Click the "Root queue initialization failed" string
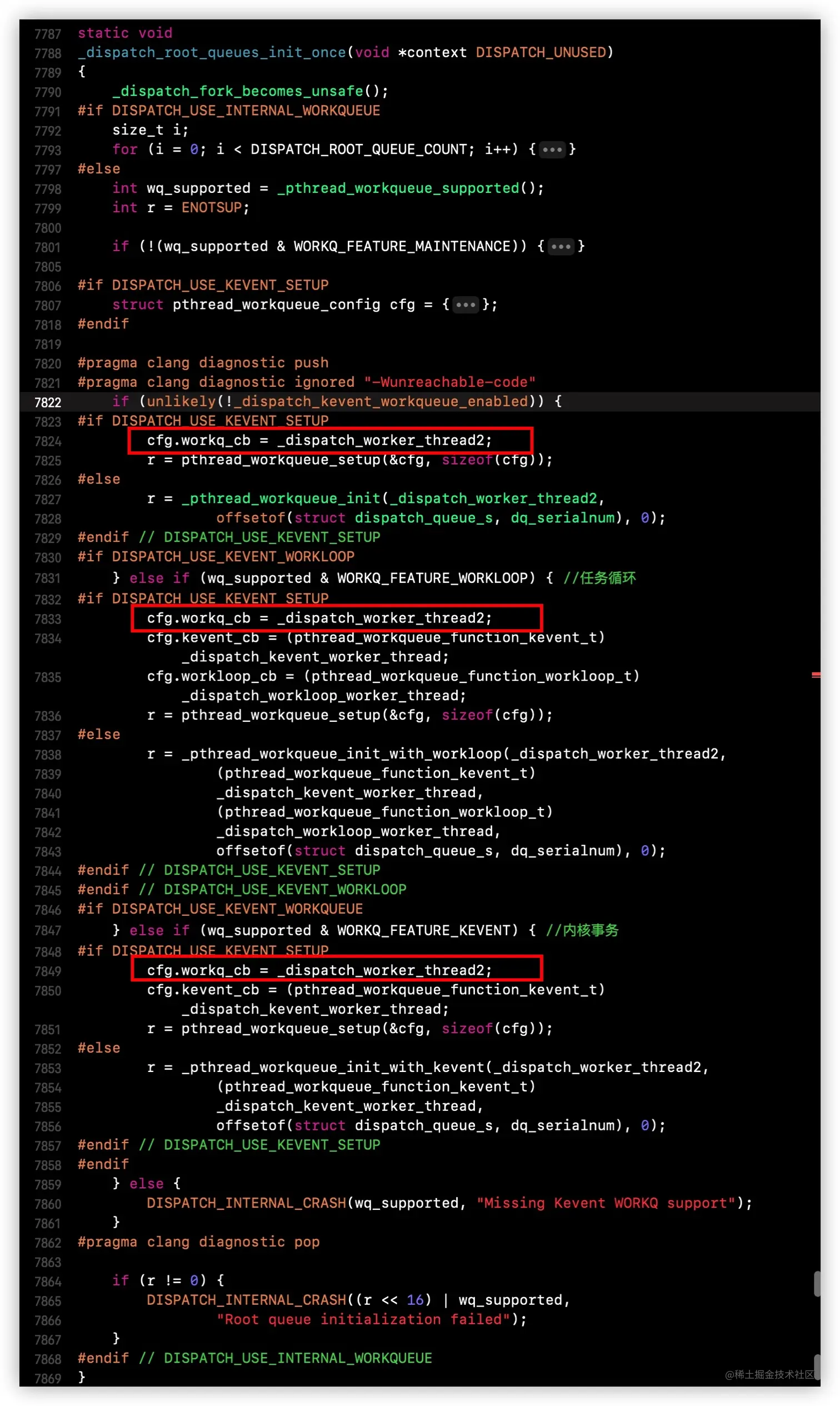Screen dimensions: 840x1406 click(x=363, y=1319)
